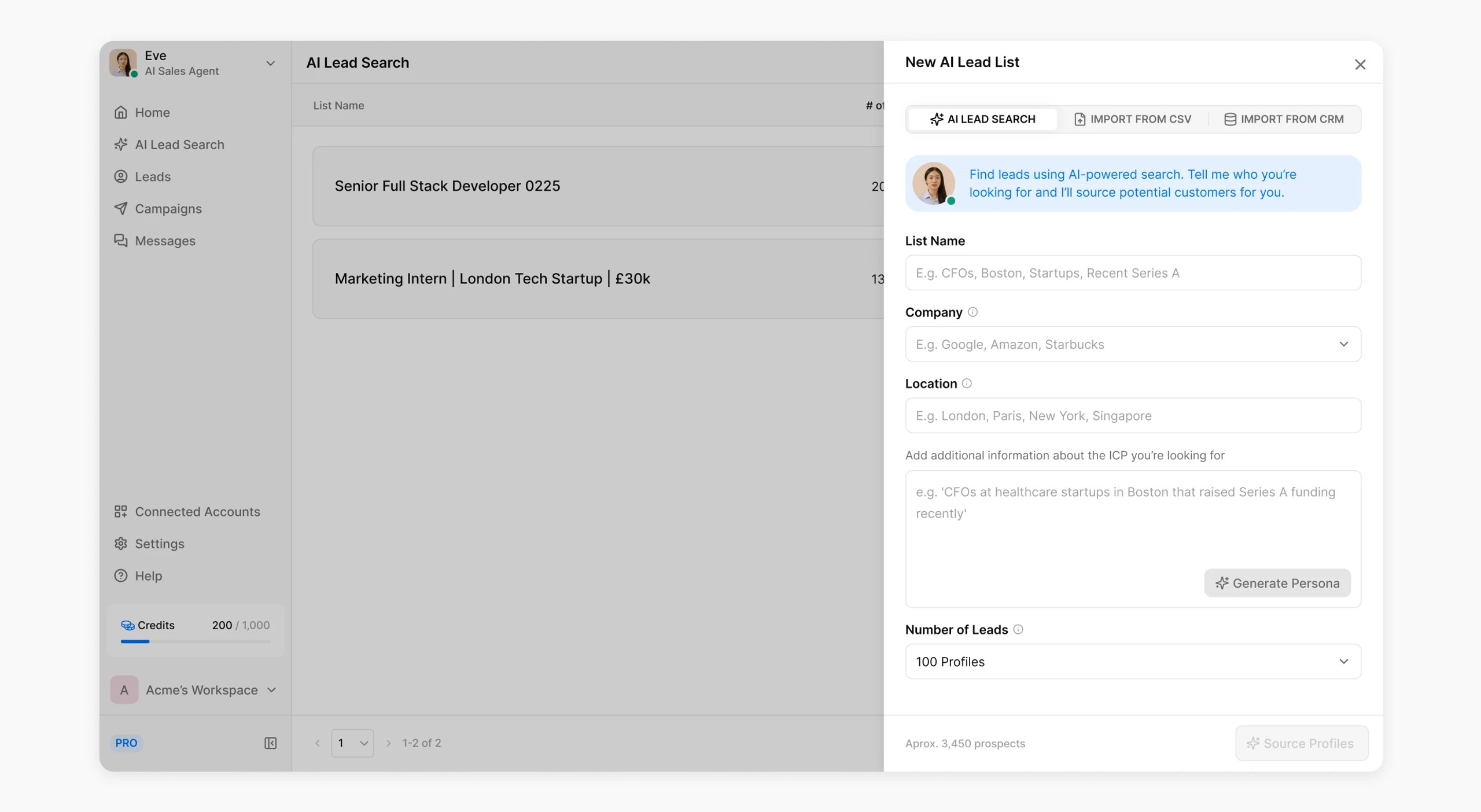Click the '1-2 of 2' pagination text
The height and width of the screenshot is (812, 1481).
[422, 743]
